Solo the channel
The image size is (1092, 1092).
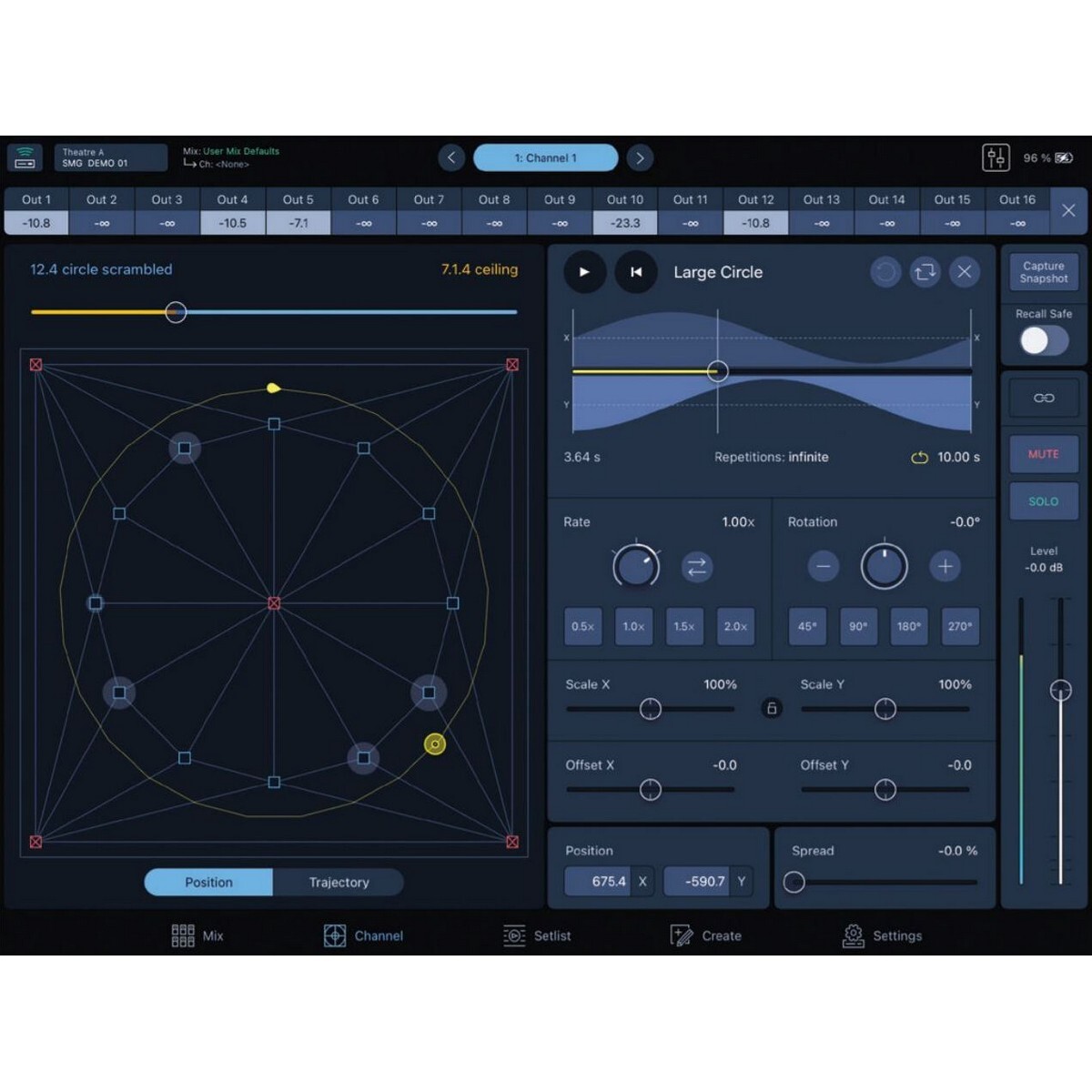1043,501
